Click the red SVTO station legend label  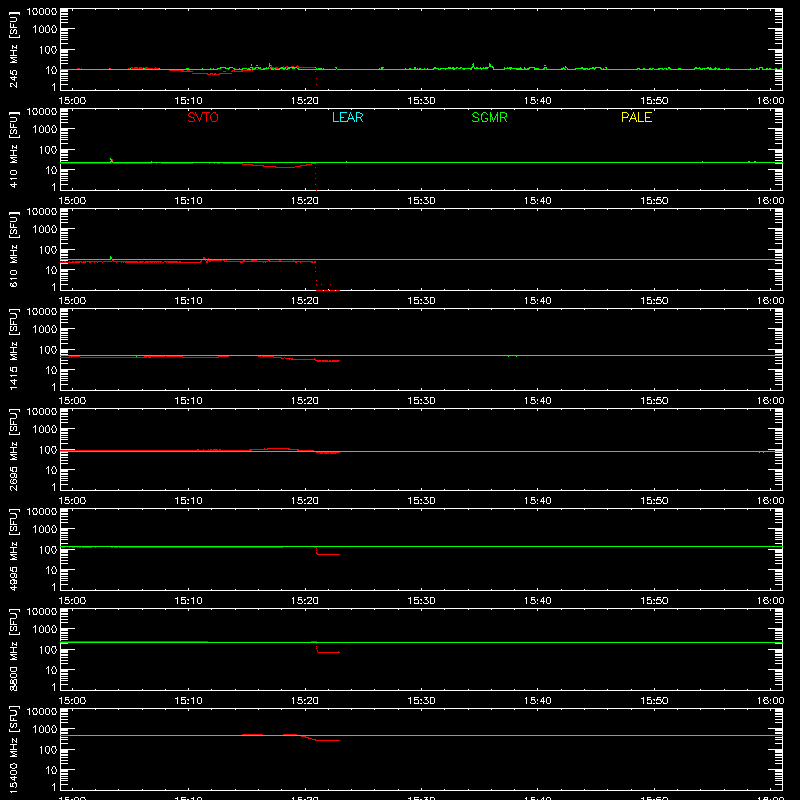(x=203, y=117)
